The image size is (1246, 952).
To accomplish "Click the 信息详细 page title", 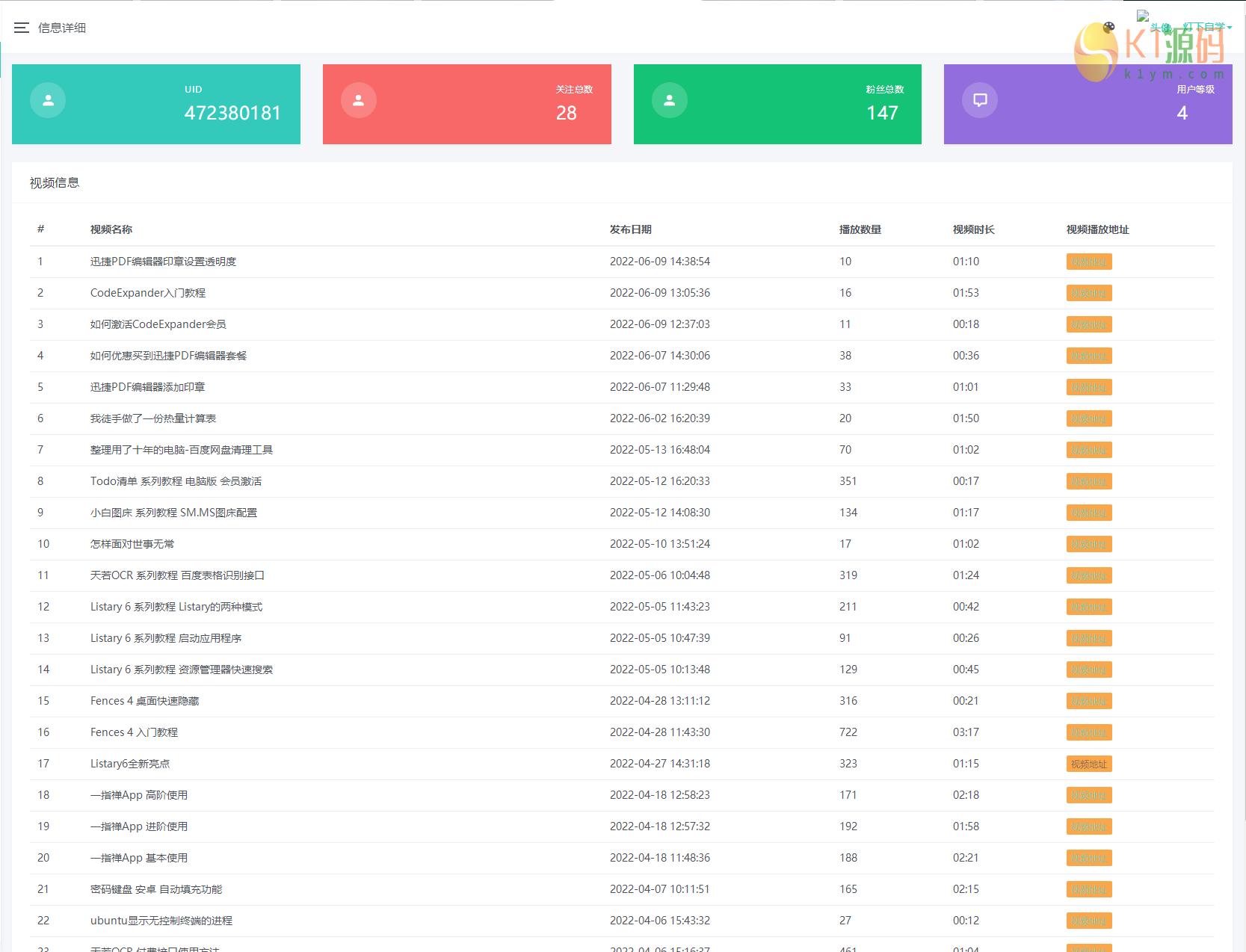I will [x=62, y=28].
